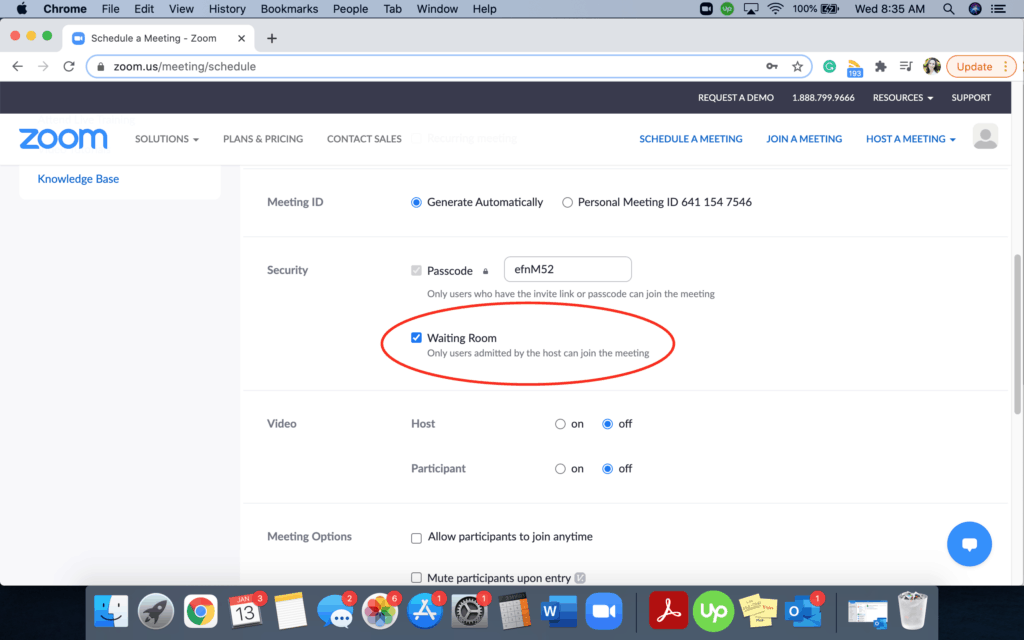
Task: Click the Knowledge Base link
Action: (x=78, y=179)
